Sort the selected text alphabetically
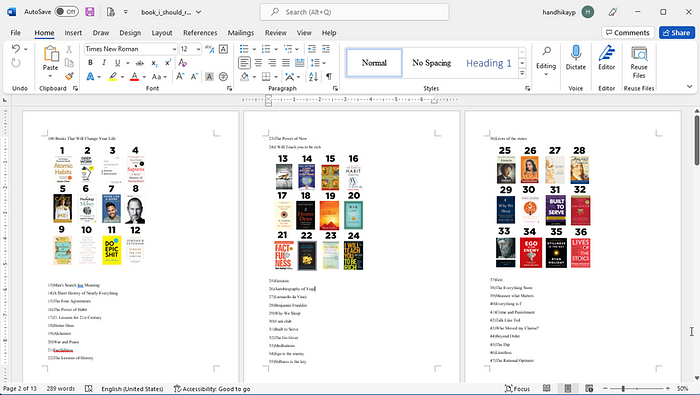Screen dimensions: 700x395 point(313,77)
